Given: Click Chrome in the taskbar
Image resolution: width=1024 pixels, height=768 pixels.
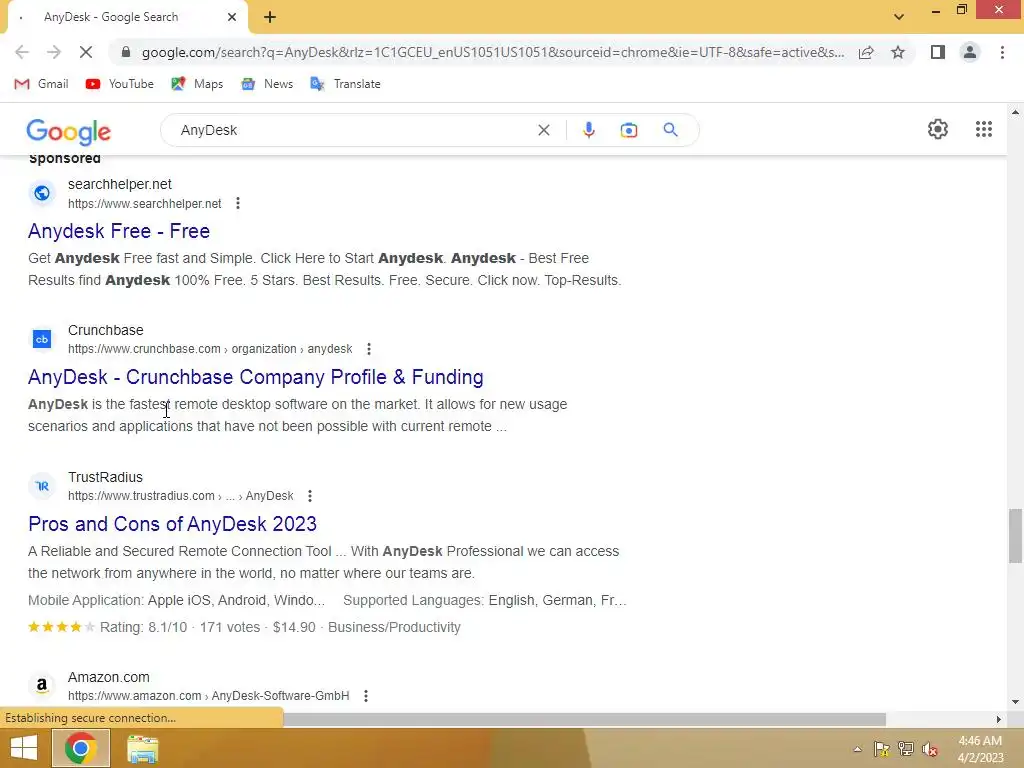Looking at the screenshot, I should coord(80,748).
